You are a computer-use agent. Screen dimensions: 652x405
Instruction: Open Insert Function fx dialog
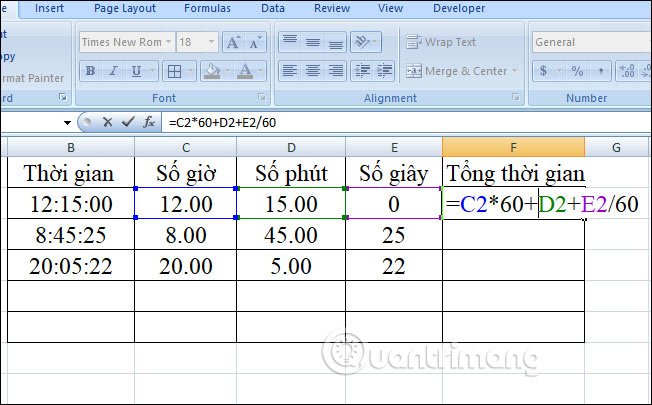pyautogui.click(x=149, y=122)
